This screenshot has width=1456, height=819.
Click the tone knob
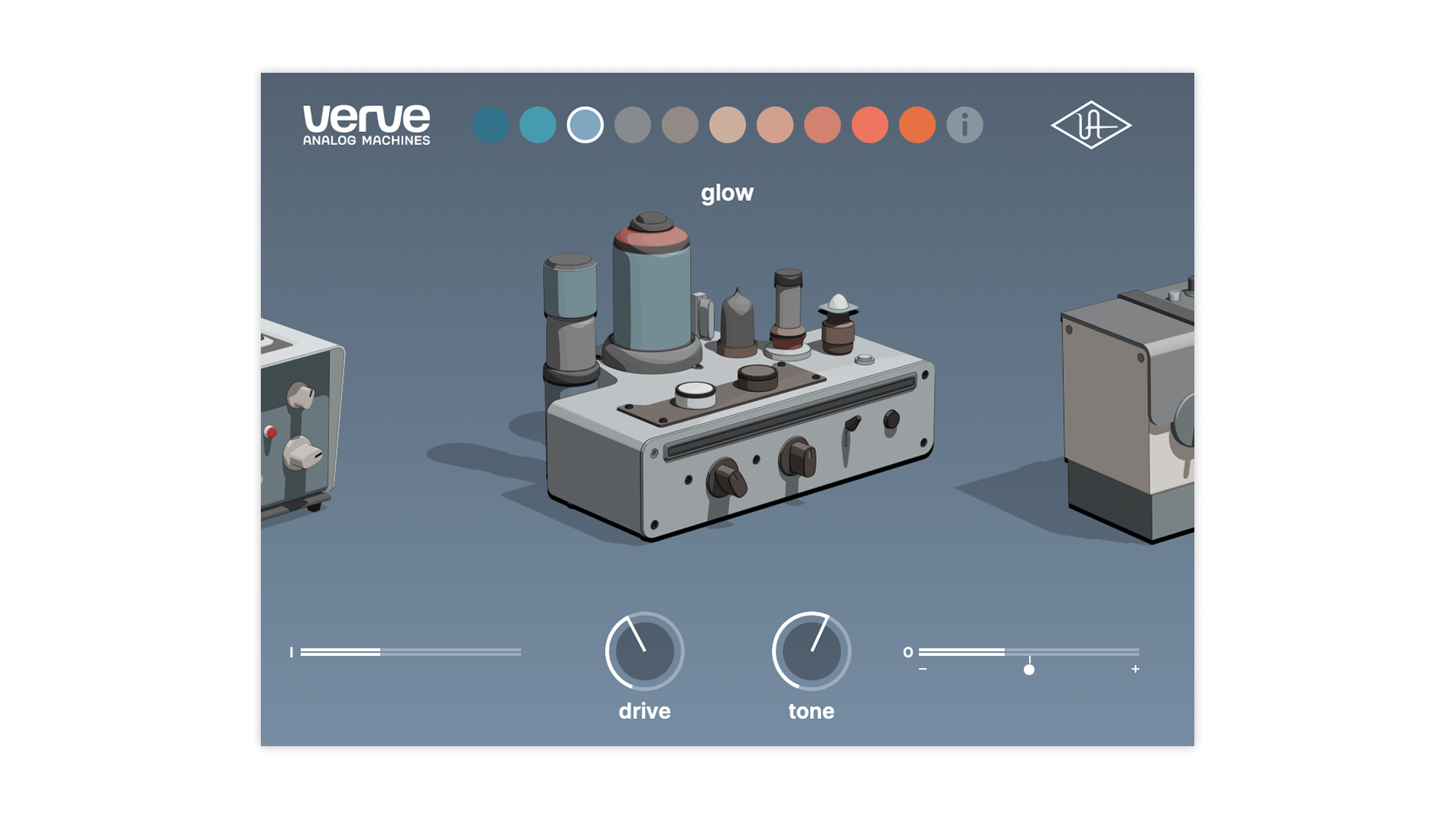point(811,651)
